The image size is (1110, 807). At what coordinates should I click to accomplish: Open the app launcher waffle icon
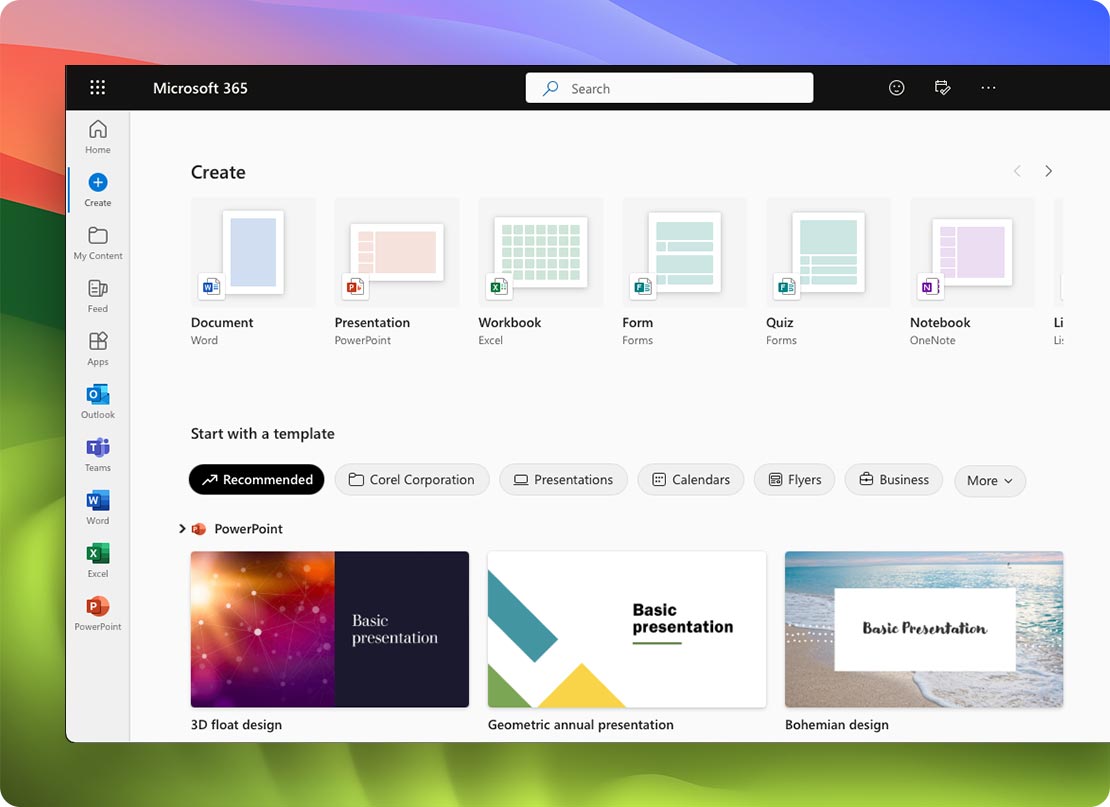click(97, 87)
